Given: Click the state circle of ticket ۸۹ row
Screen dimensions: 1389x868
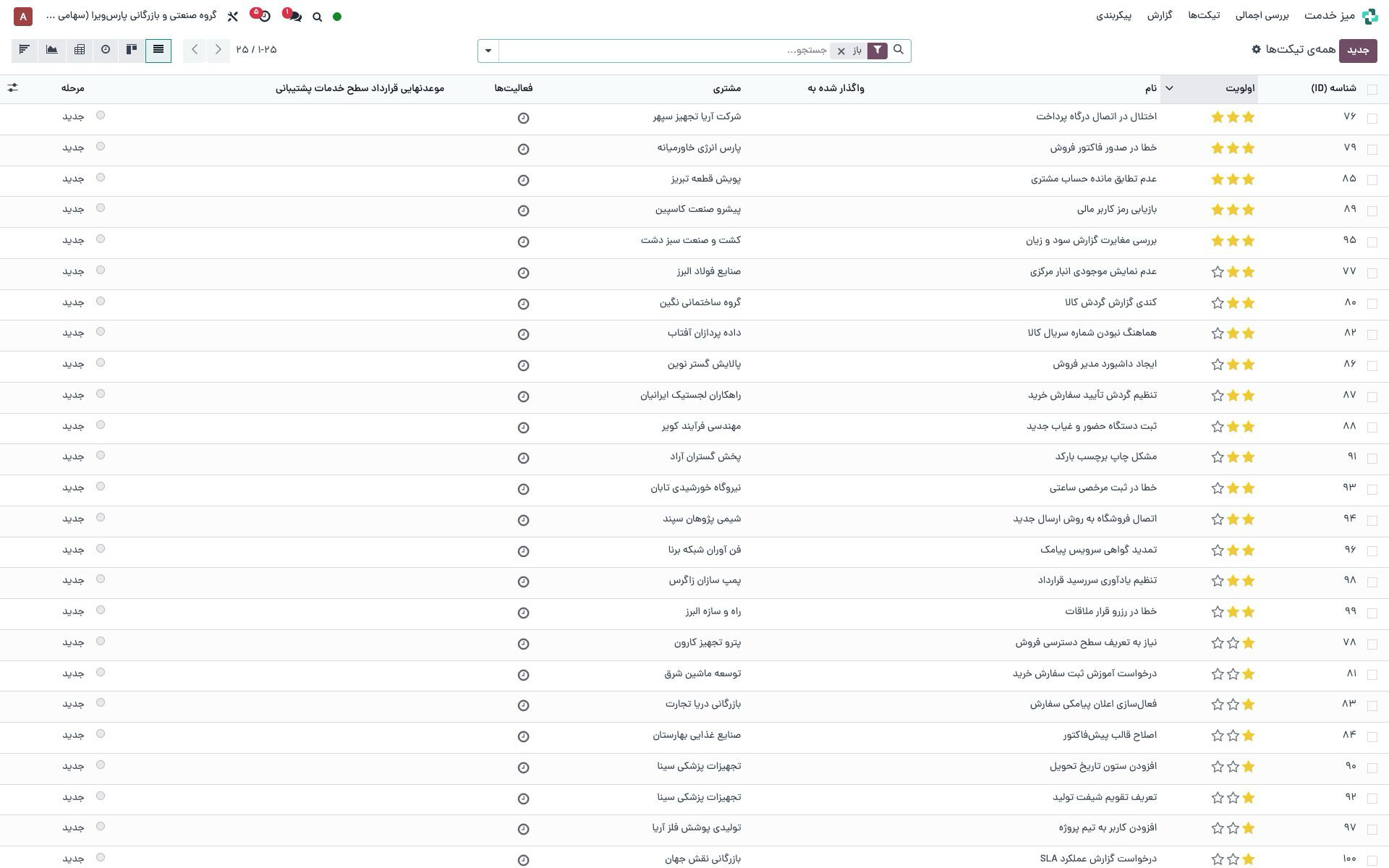Looking at the screenshot, I should click(101, 208).
